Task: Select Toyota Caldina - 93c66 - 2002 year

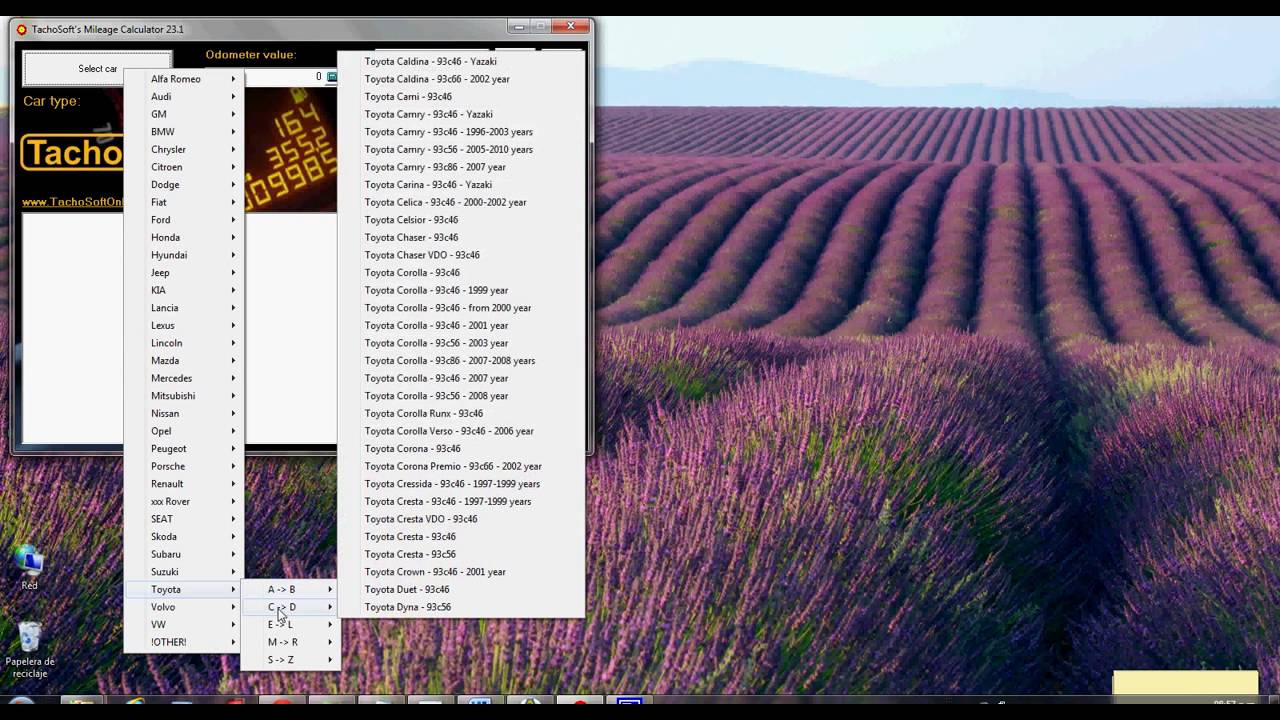Action: [461, 79]
